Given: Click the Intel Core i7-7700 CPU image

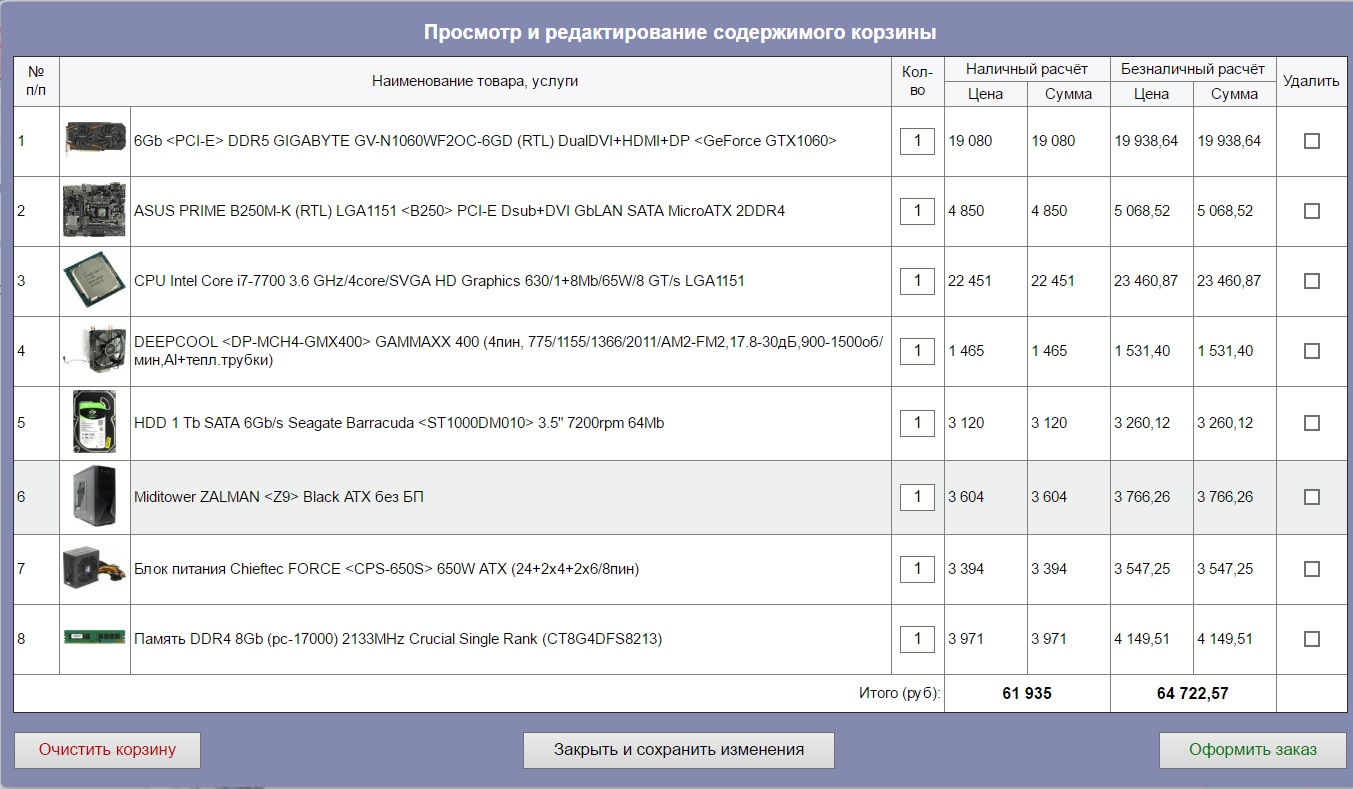Looking at the screenshot, I should coord(95,281).
